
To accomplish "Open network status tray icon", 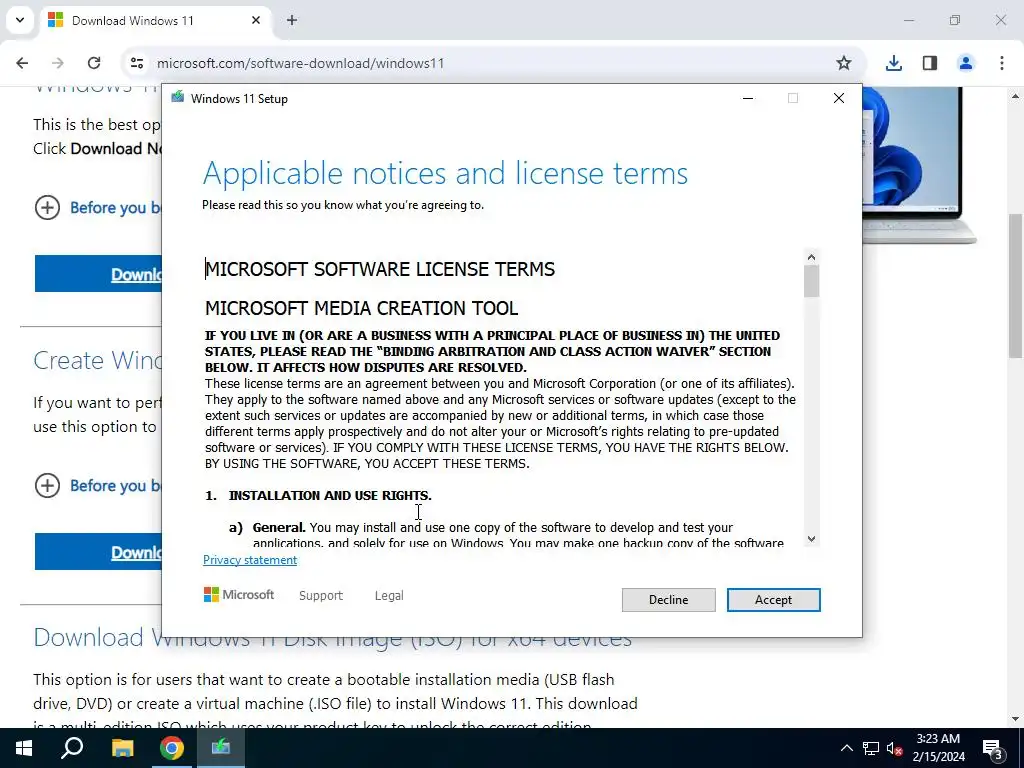I will (x=871, y=748).
